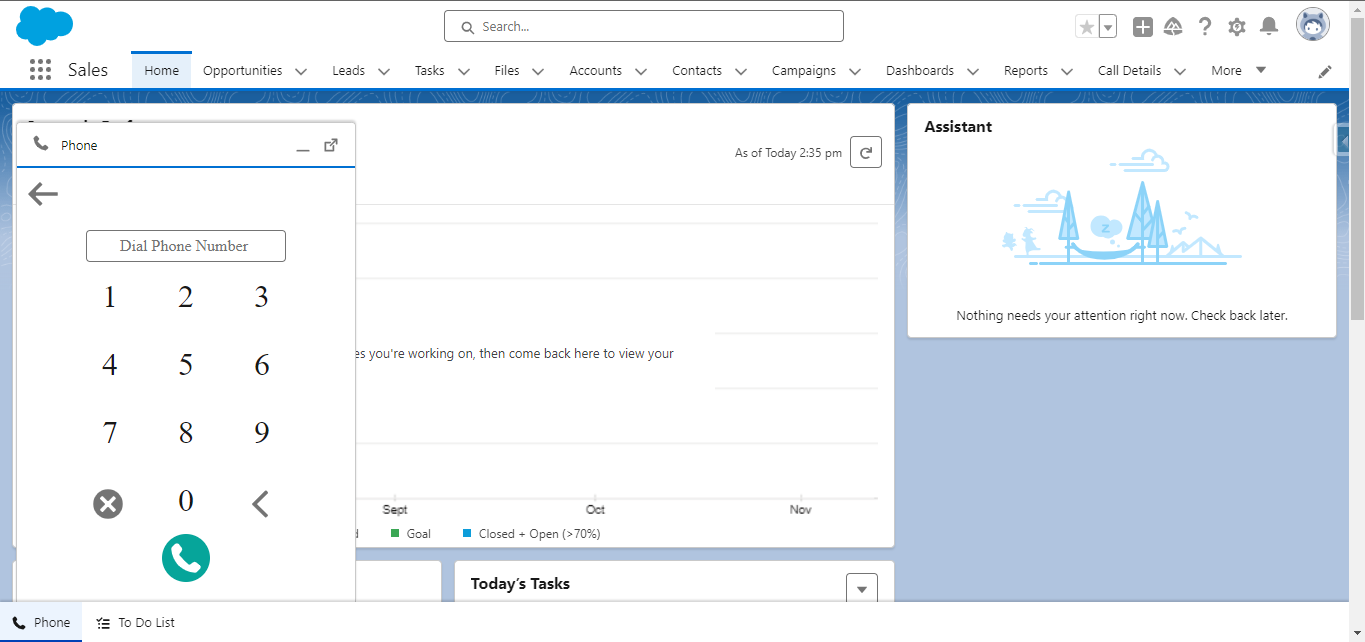Focus the Dial Phone Number field
Image resolution: width=1365 pixels, height=642 pixels.
pos(186,246)
